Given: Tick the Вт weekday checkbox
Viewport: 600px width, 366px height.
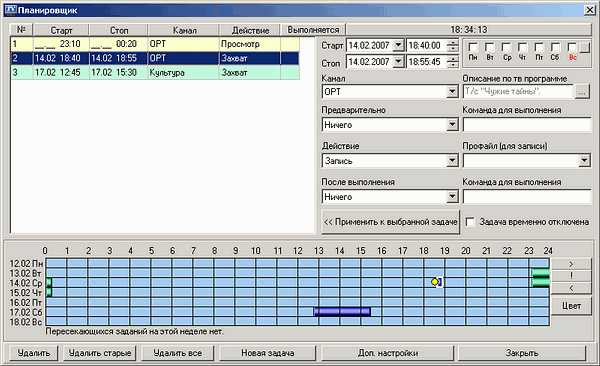Looking at the screenshot, I should (490, 47).
